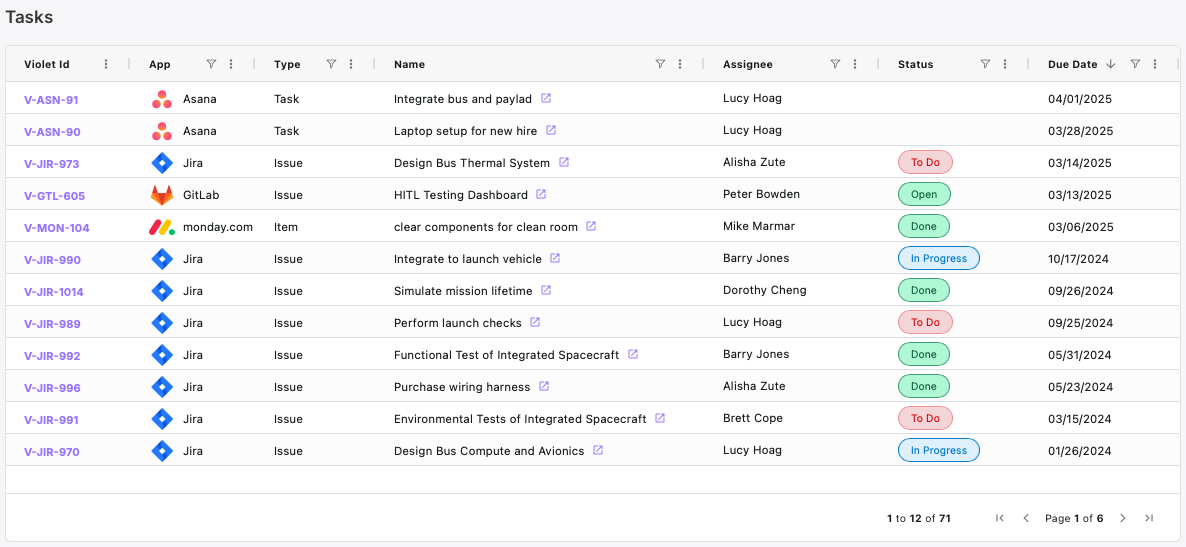Open external link for Purchase wiring harness

[544, 386]
